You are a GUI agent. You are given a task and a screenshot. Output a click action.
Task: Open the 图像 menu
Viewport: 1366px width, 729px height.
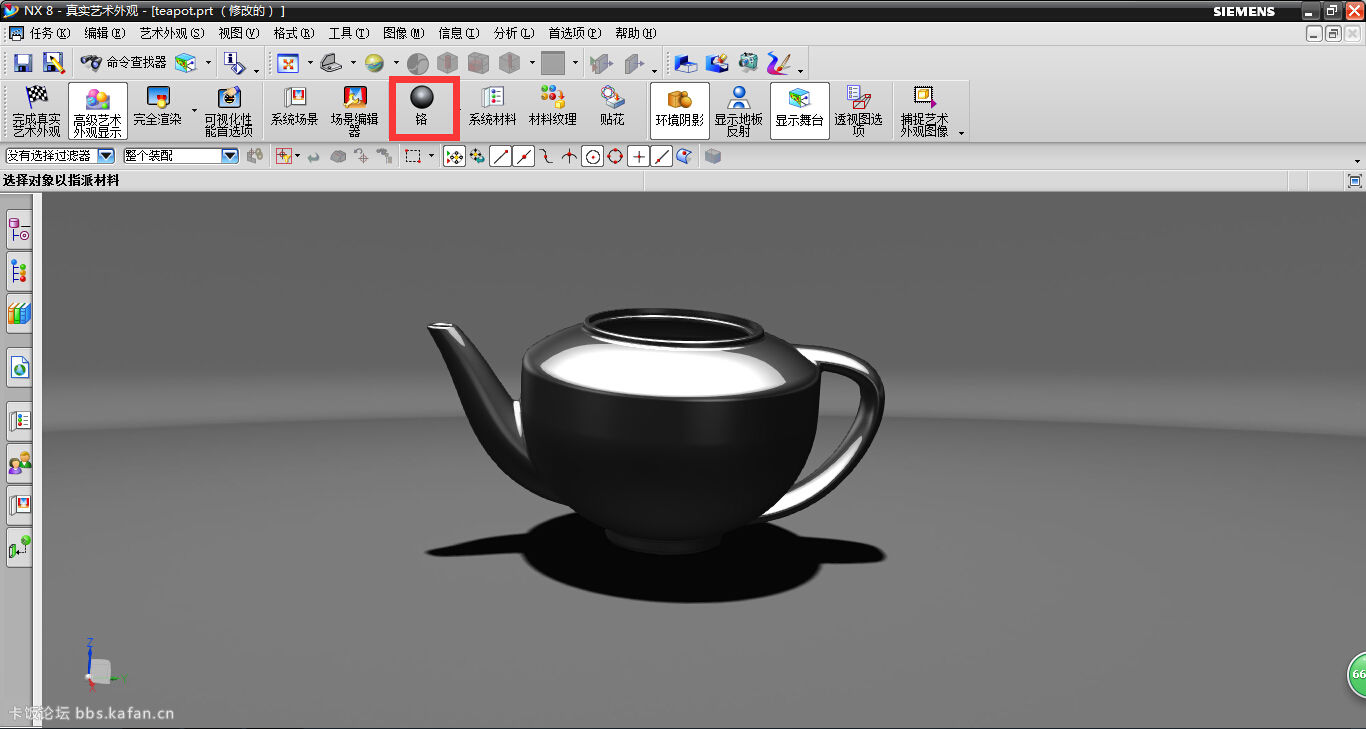pos(404,33)
